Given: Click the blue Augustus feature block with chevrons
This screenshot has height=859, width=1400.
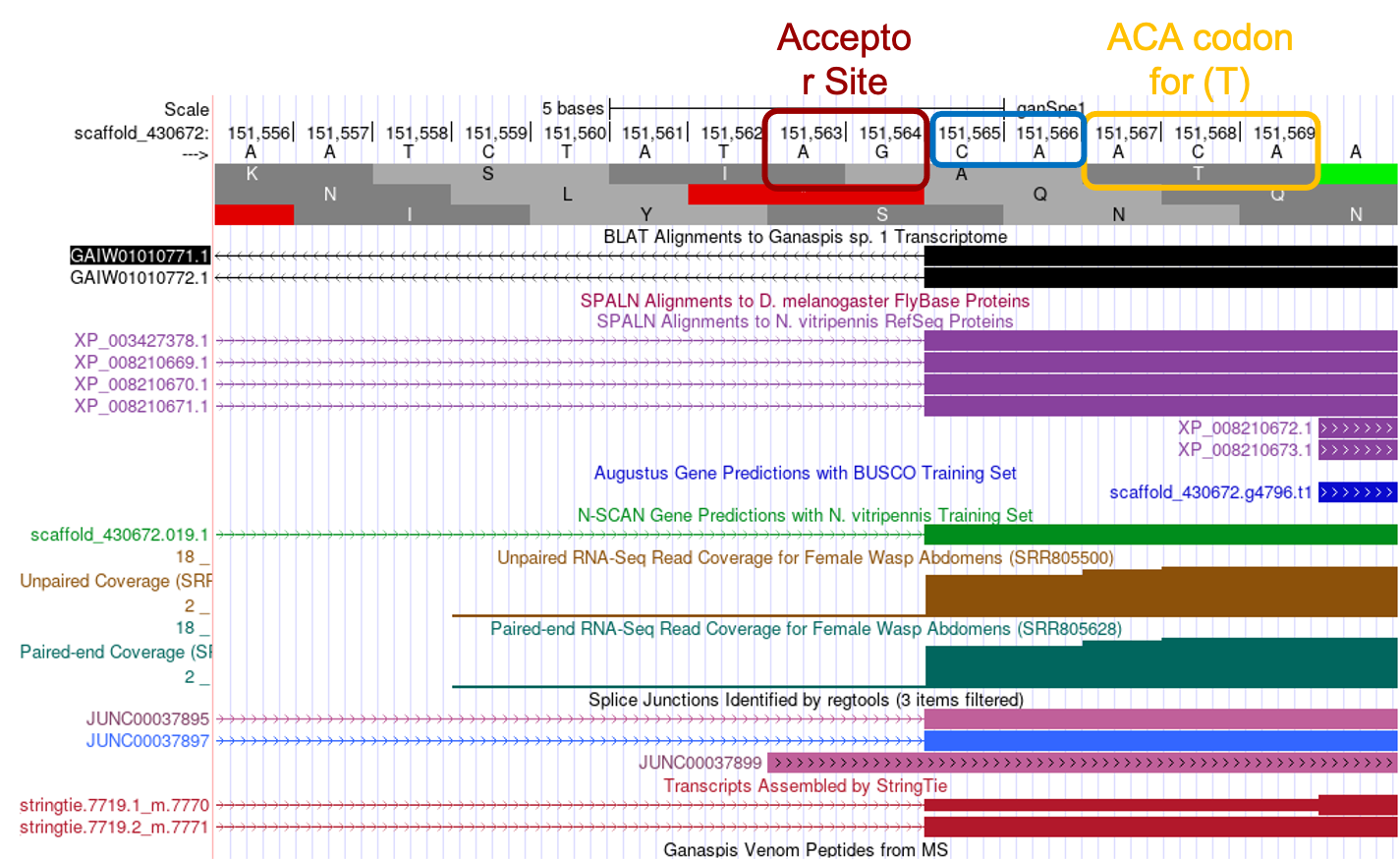Looking at the screenshot, I should pyautogui.click(x=1358, y=492).
